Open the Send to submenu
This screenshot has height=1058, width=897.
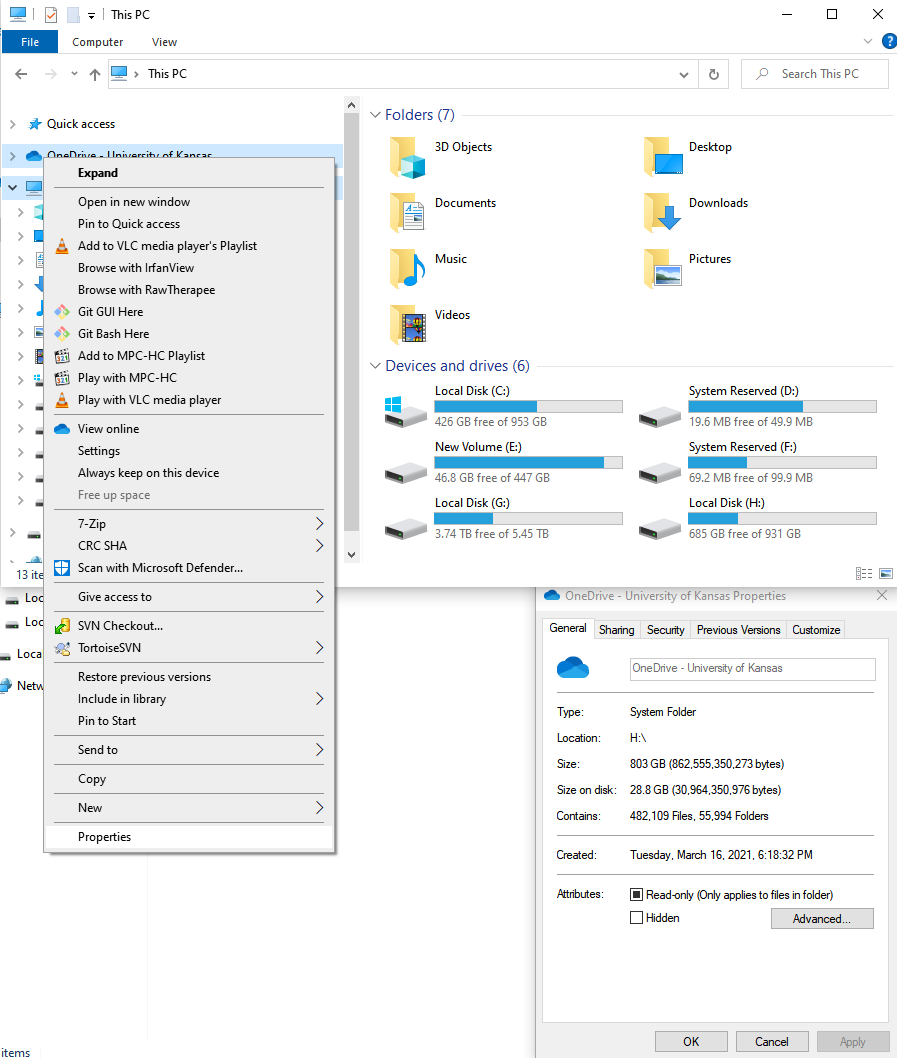[189, 750]
